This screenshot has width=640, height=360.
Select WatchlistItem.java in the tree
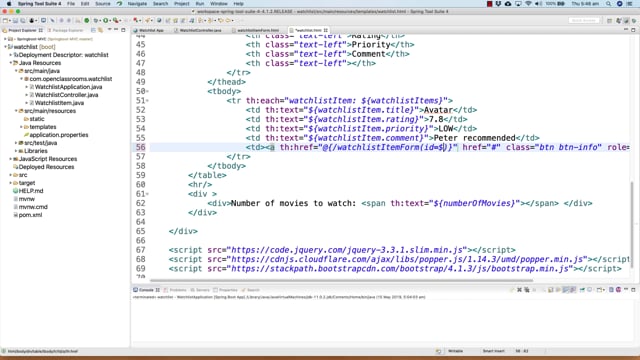pyautogui.click(x=59, y=103)
